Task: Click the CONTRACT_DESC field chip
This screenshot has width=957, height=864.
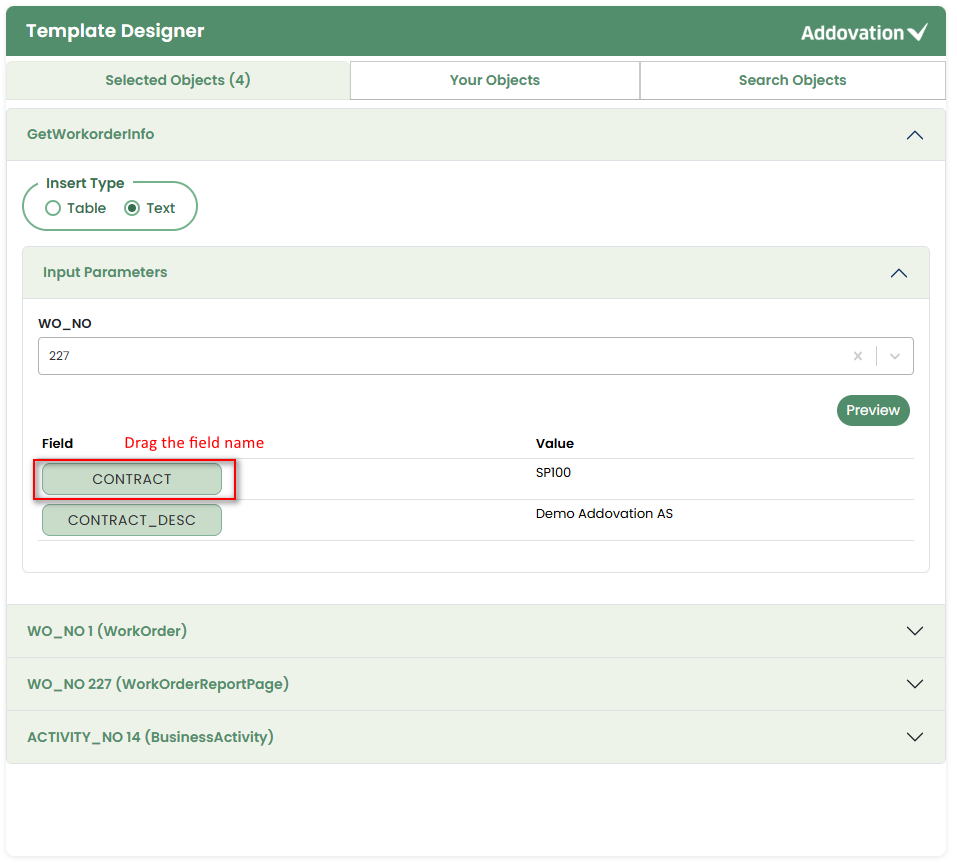Action: click(131, 520)
